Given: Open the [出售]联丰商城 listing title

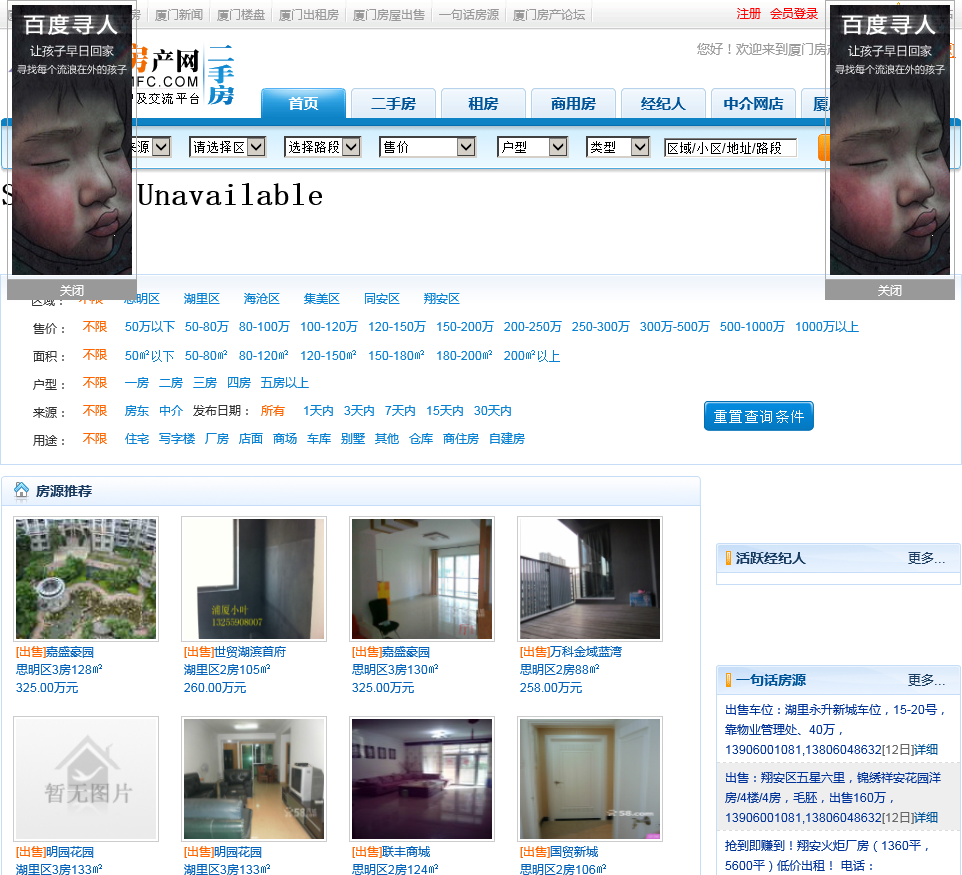Looking at the screenshot, I should (x=391, y=852).
